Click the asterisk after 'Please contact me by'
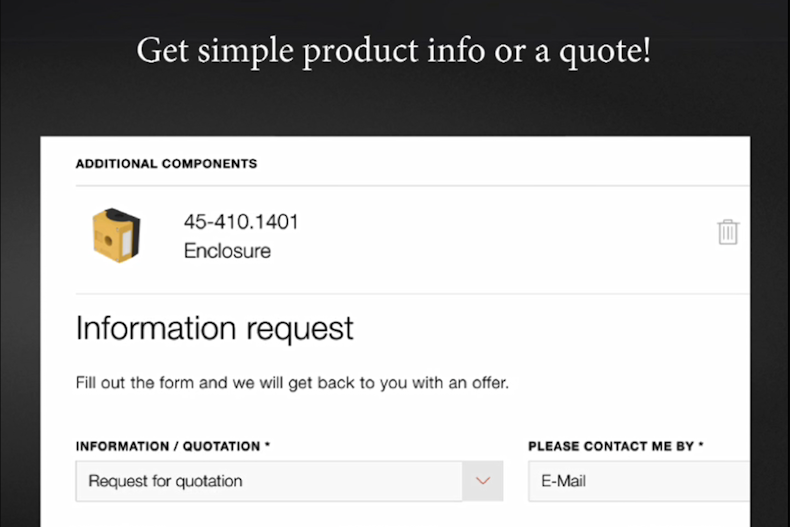 pos(700,445)
